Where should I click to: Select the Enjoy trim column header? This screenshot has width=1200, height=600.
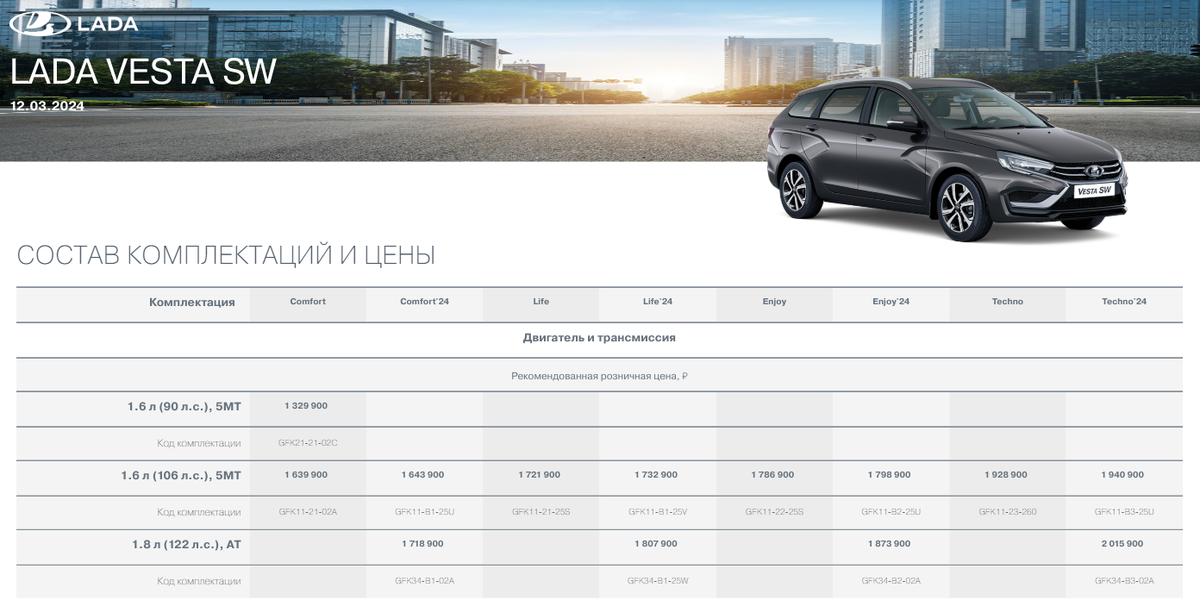point(774,301)
